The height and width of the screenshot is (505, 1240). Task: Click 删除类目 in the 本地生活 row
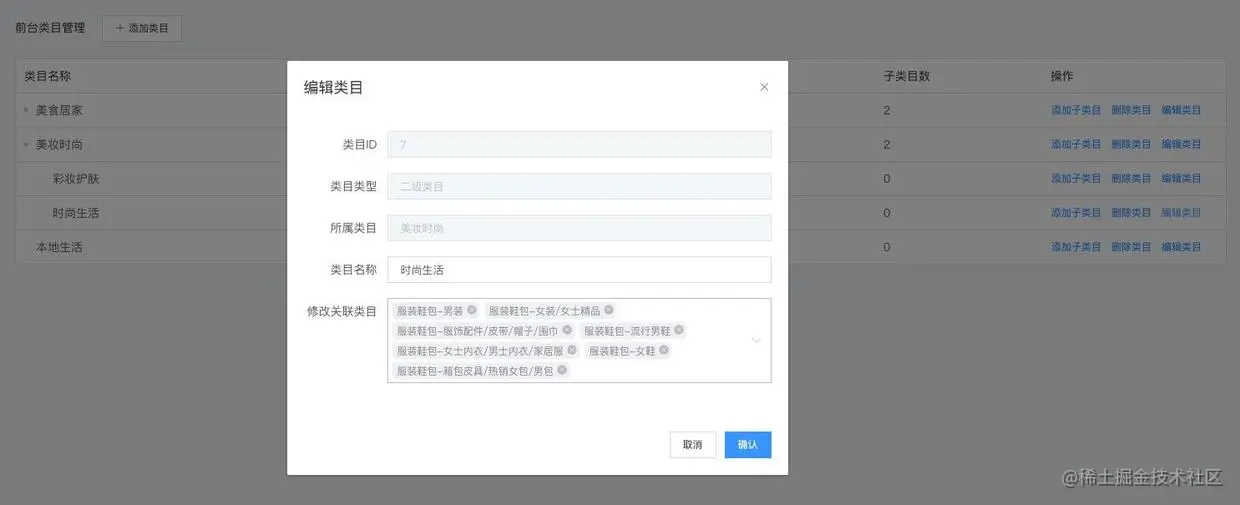pyautogui.click(x=1131, y=246)
